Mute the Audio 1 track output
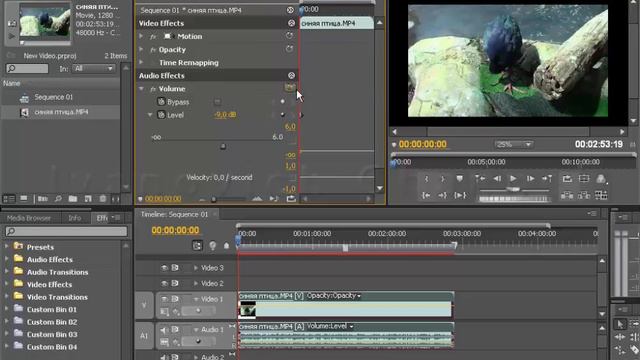640x360 pixels. 164,330
